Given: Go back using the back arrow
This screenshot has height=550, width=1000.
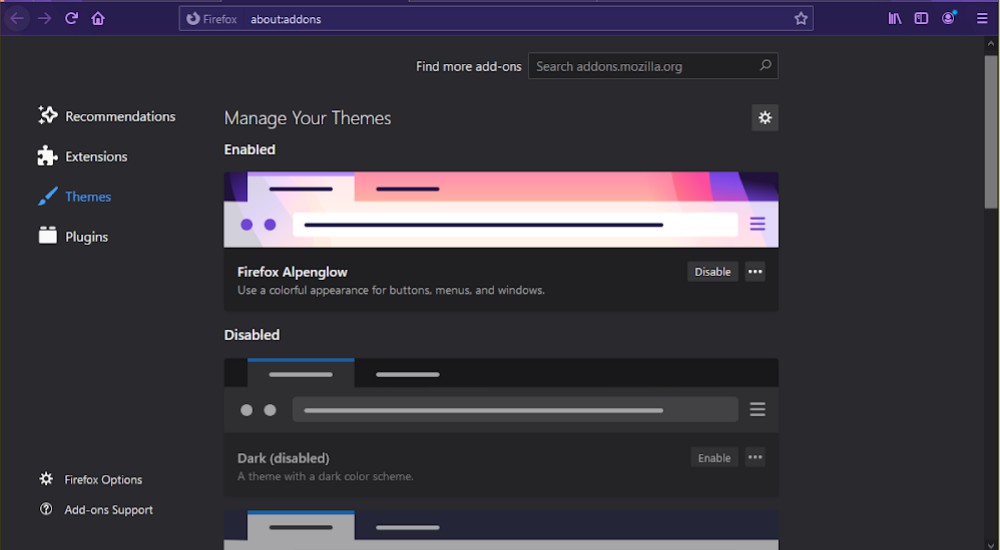Looking at the screenshot, I should coord(17,19).
